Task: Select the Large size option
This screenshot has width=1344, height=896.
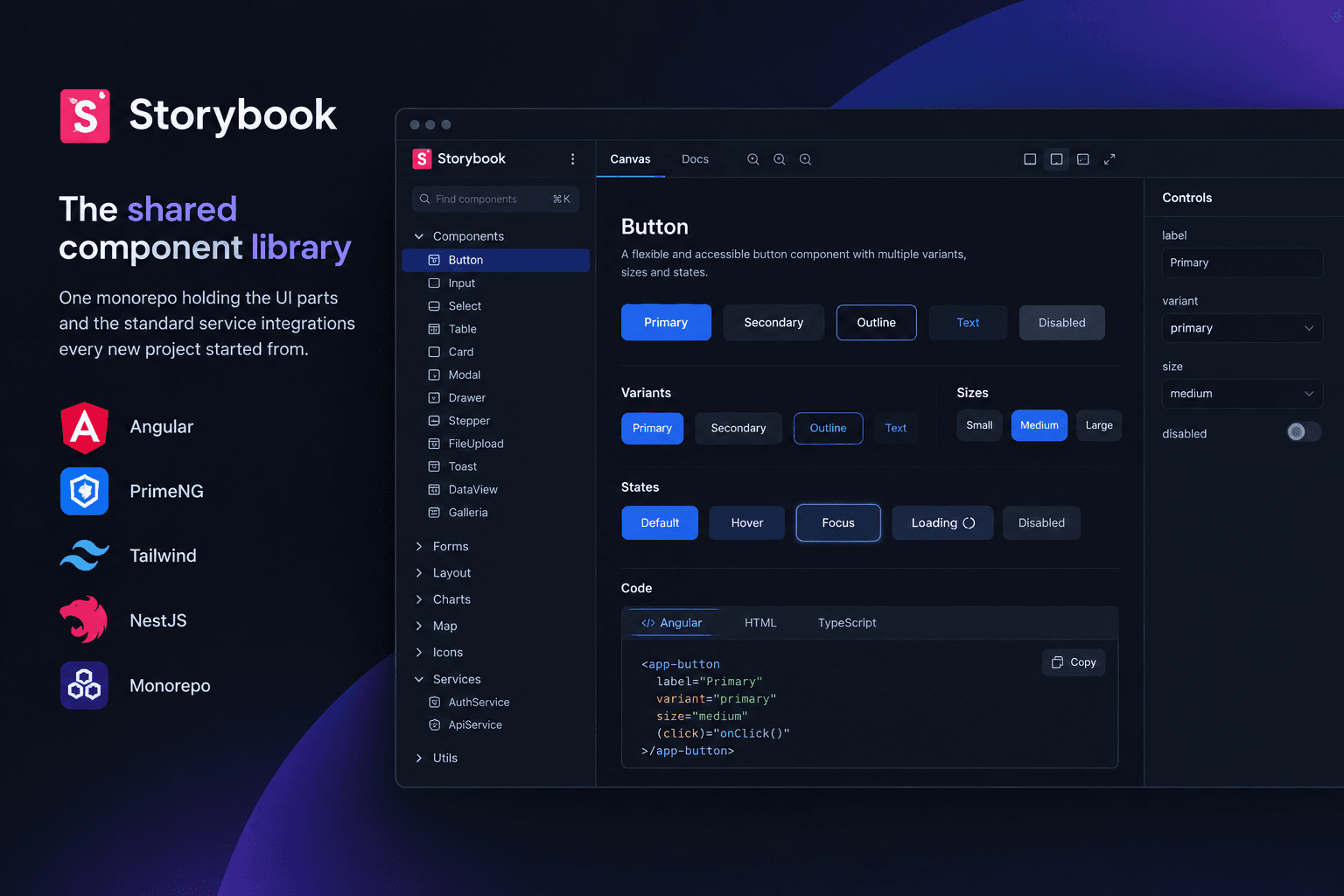Action: (x=1099, y=425)
